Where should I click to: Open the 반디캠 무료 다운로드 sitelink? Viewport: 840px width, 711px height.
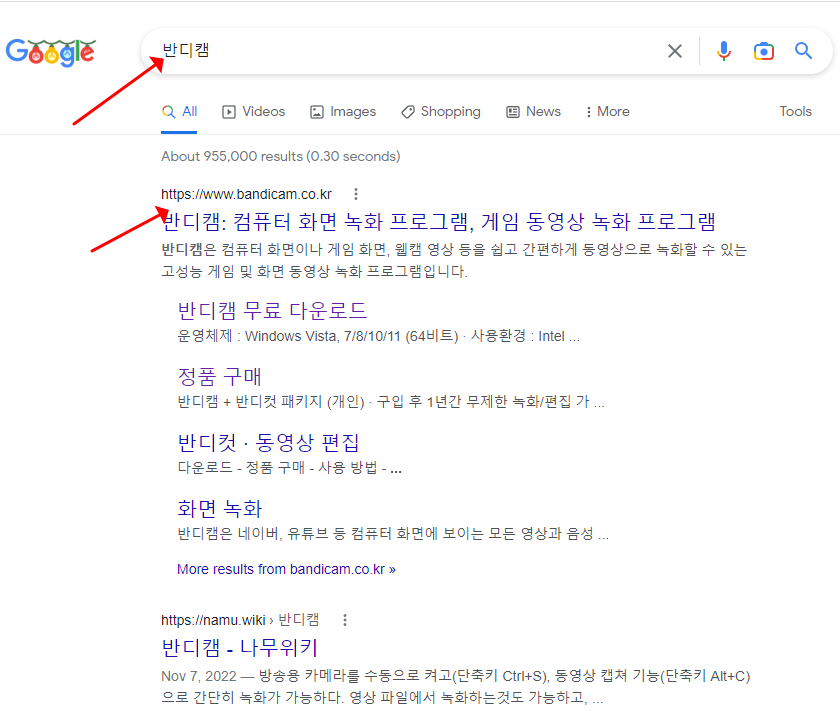[272, 311]
